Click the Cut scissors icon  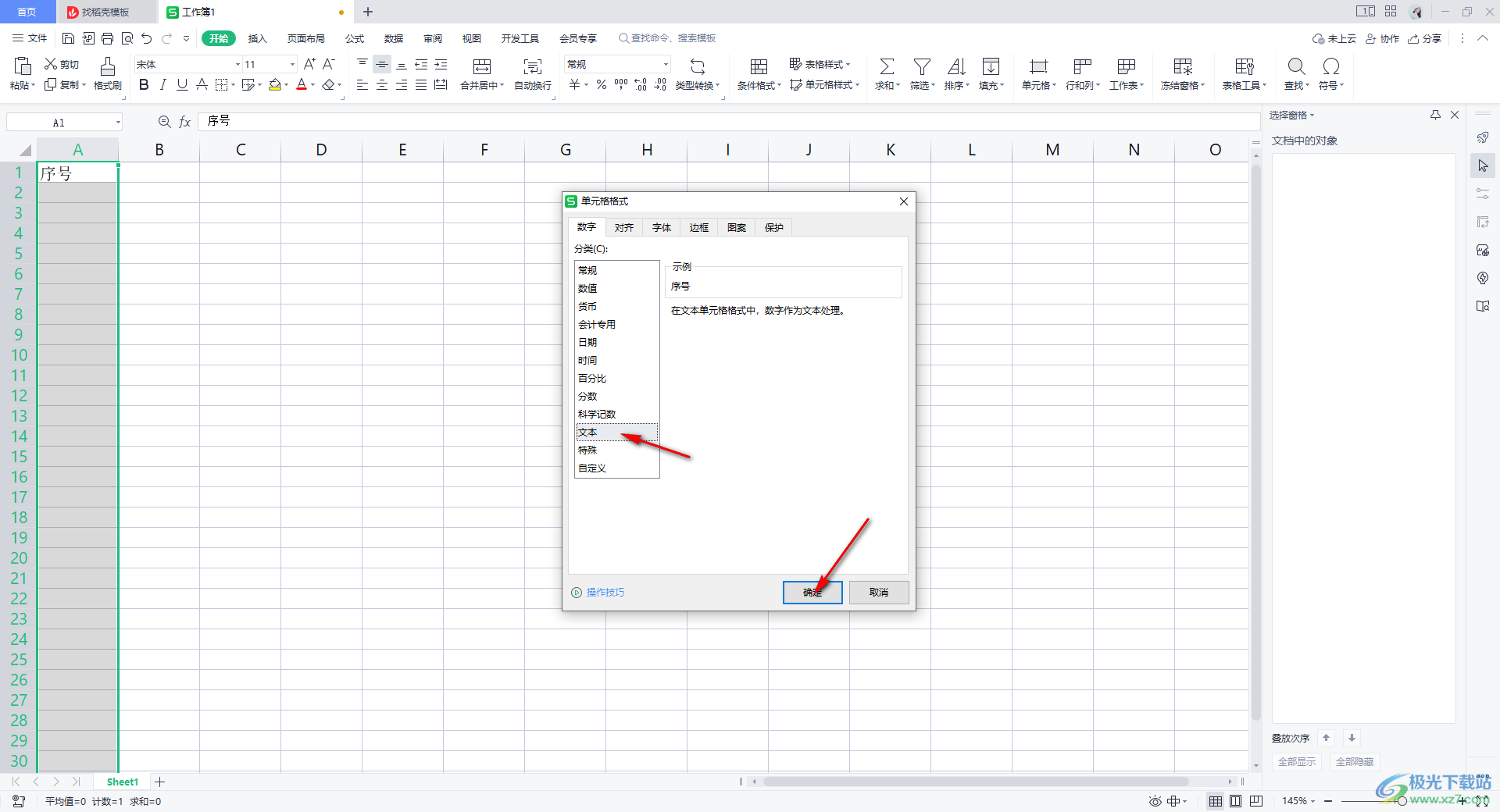point(51,64)
